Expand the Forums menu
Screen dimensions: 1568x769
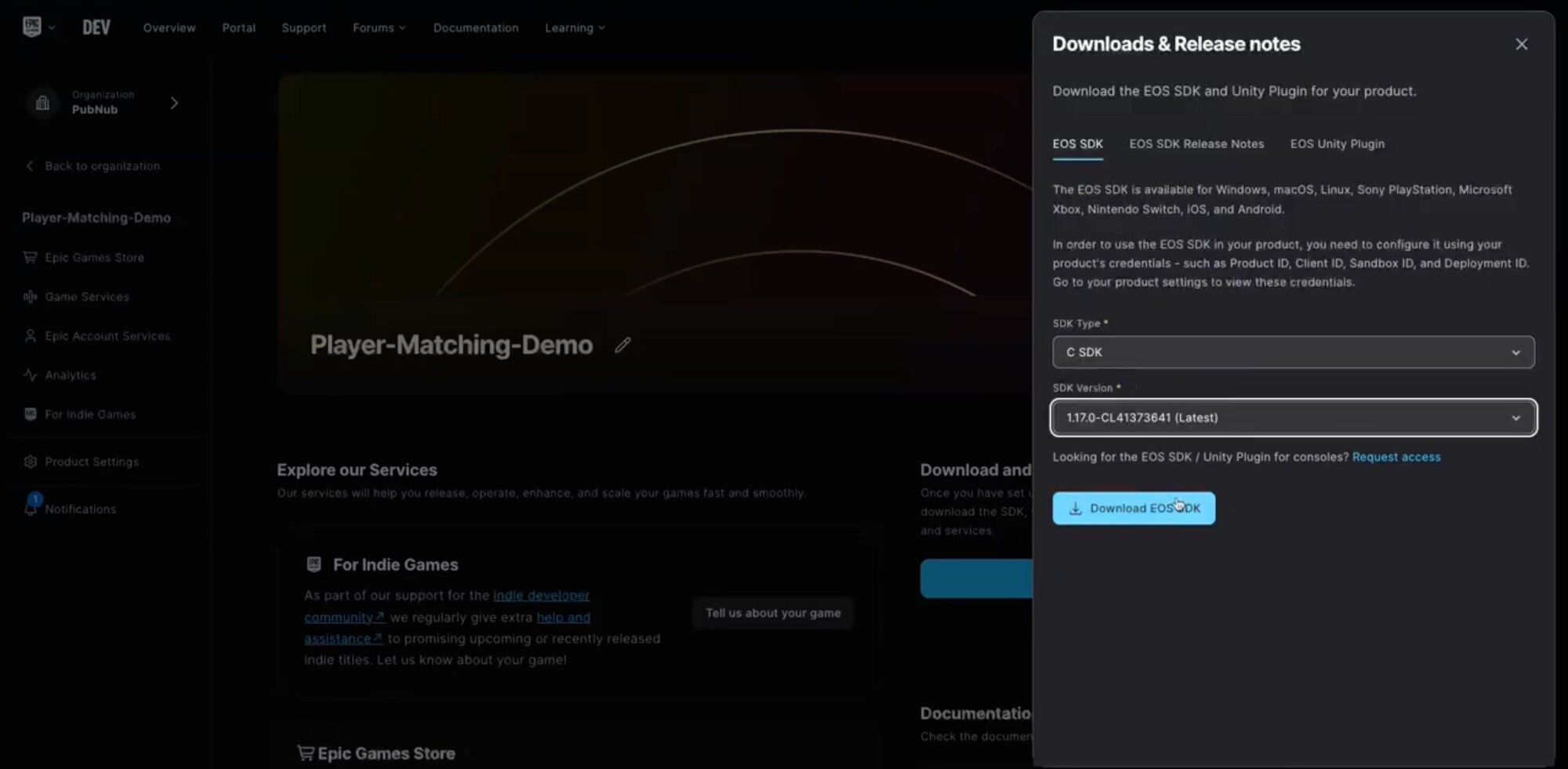coord(379,27)
